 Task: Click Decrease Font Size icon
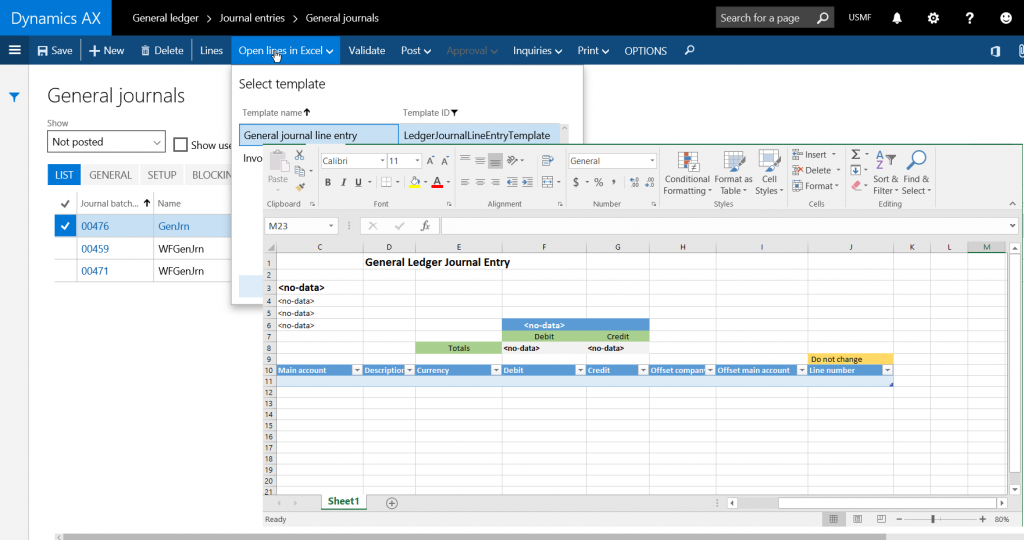(x=445, y=161)
